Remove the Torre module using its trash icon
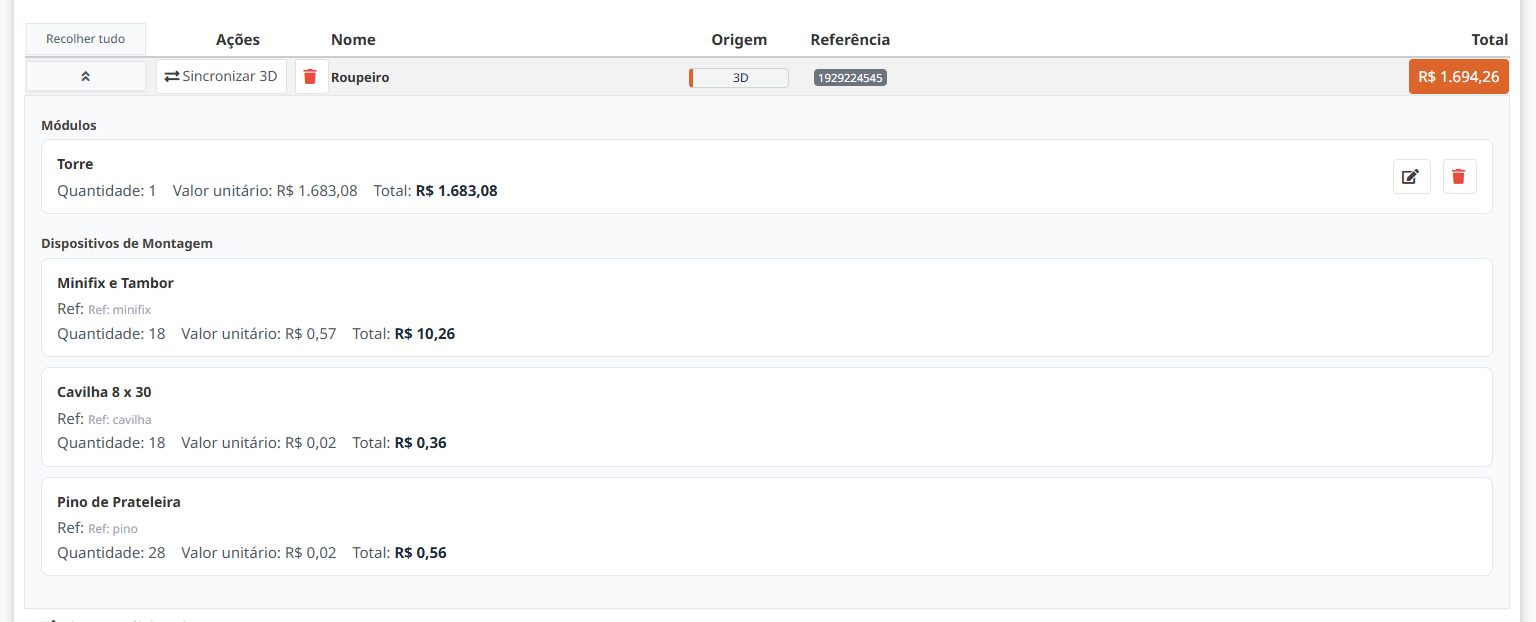The width and height of the screenshot is (1536, 622). 1459,177
